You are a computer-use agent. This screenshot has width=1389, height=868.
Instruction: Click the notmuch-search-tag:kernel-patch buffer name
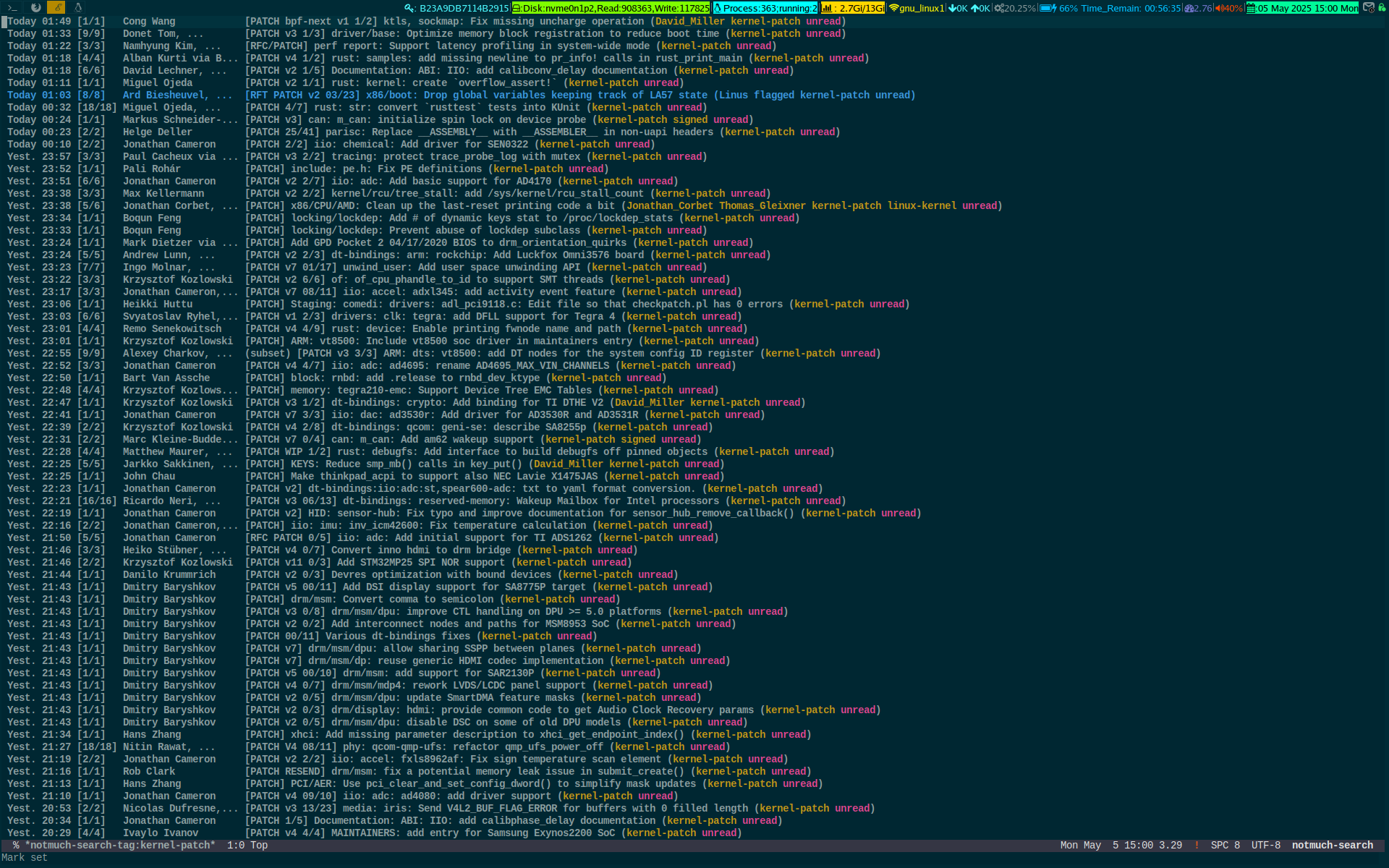pos(120,845)
